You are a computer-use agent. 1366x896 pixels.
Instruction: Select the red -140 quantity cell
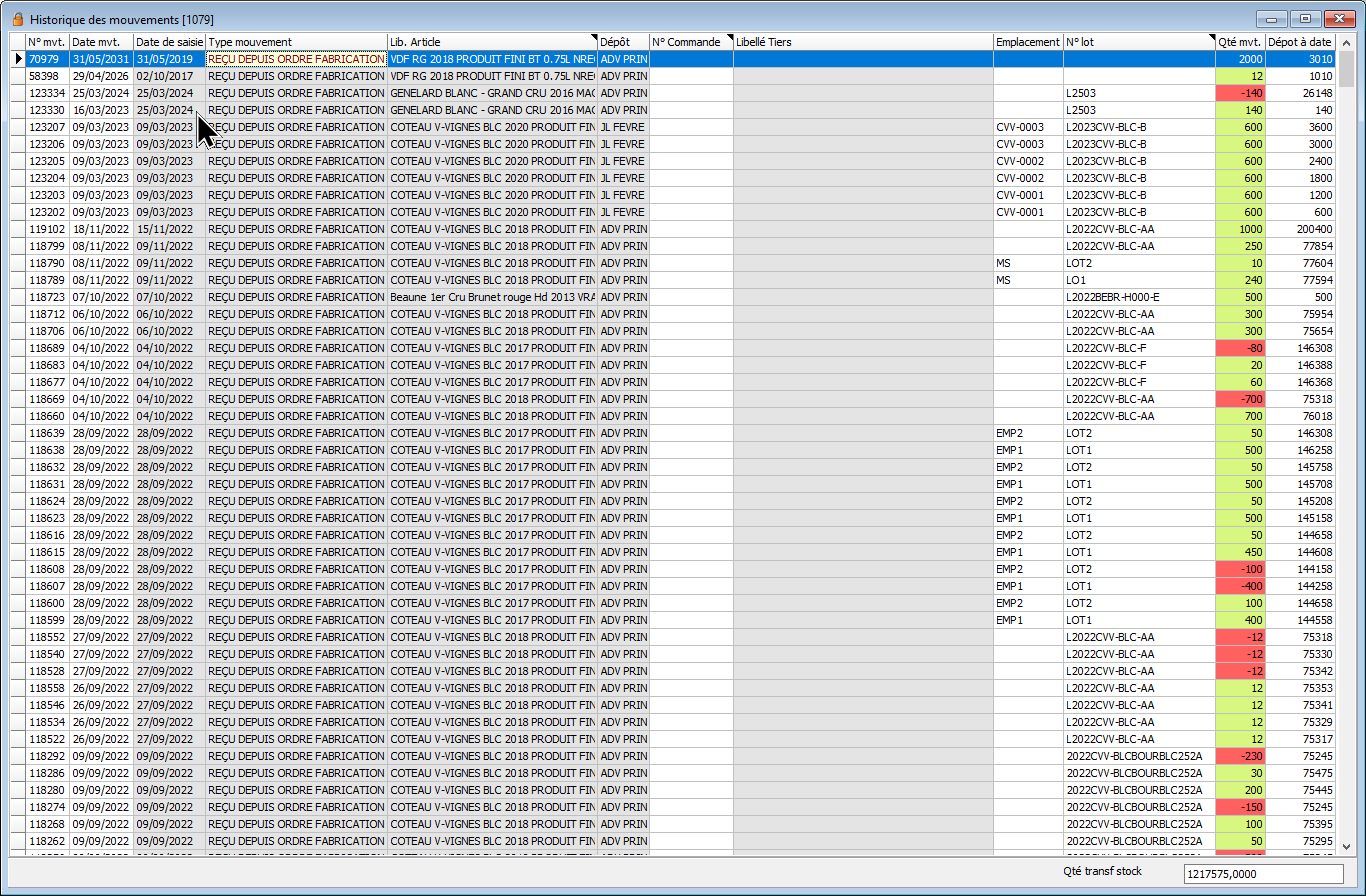[1240, 93]
